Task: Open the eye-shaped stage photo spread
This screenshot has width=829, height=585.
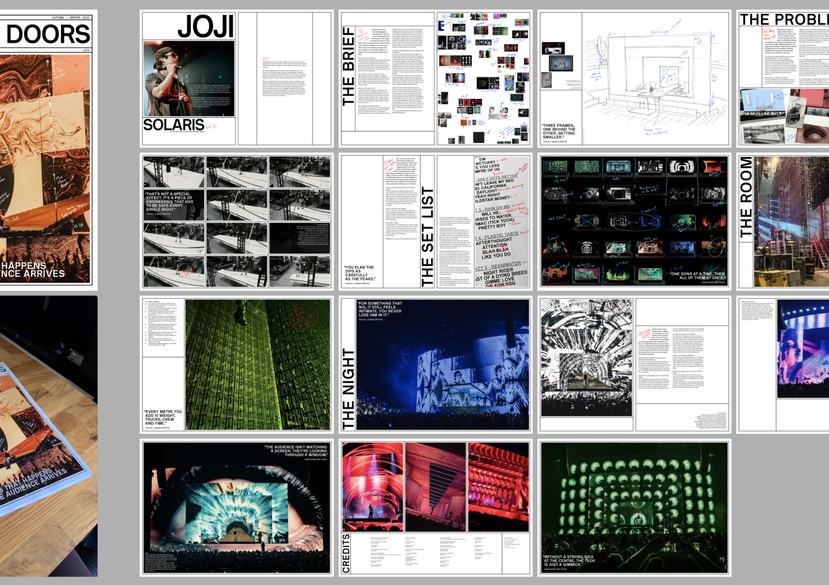Action: (237, 507)
